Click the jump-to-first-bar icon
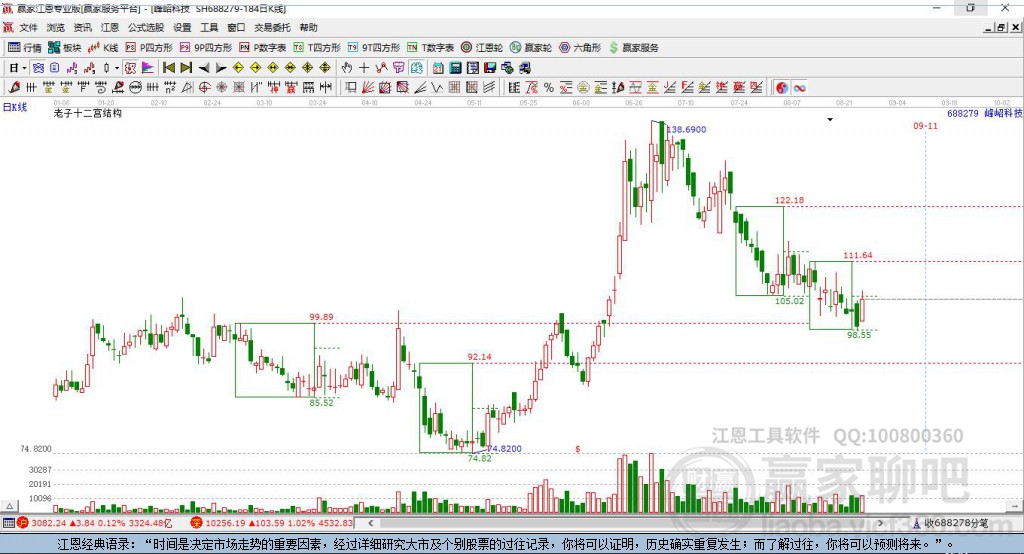1024x554 pixels. pos(168,68)
